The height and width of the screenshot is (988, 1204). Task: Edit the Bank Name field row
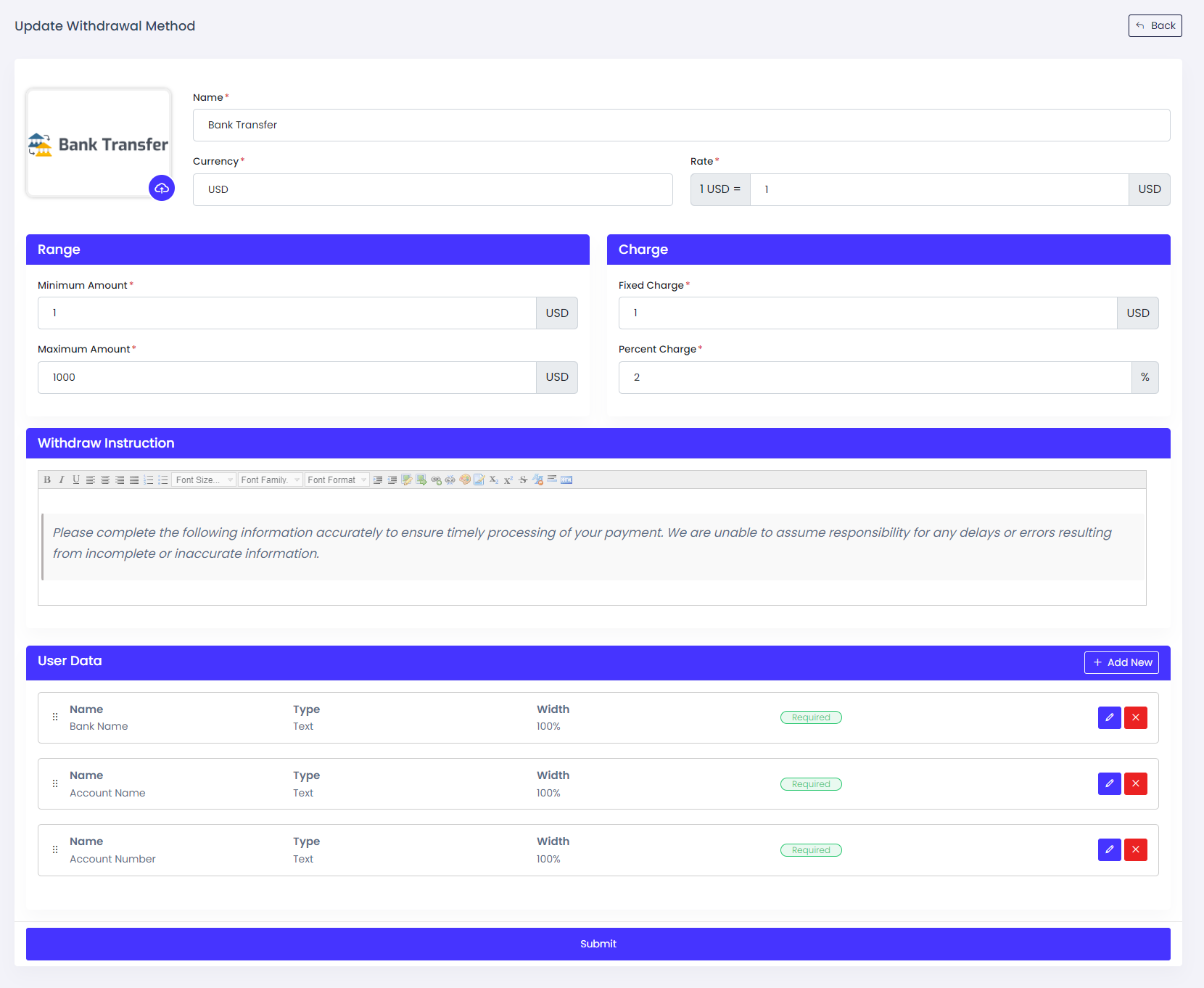(1109, 717)
